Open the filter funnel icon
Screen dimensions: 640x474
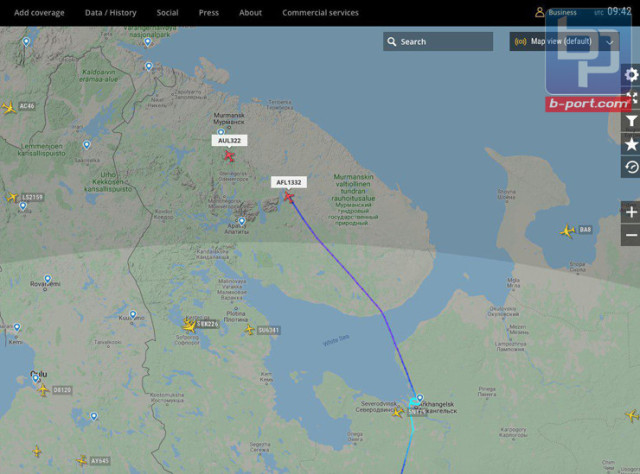coord(631,121)
